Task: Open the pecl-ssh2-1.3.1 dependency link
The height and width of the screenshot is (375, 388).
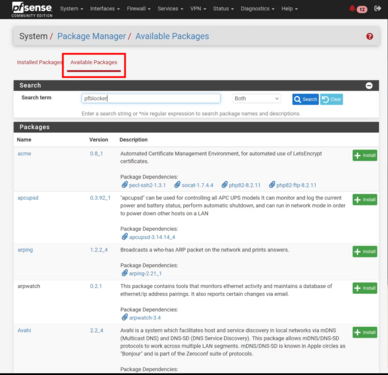Action: coord(143,185)
